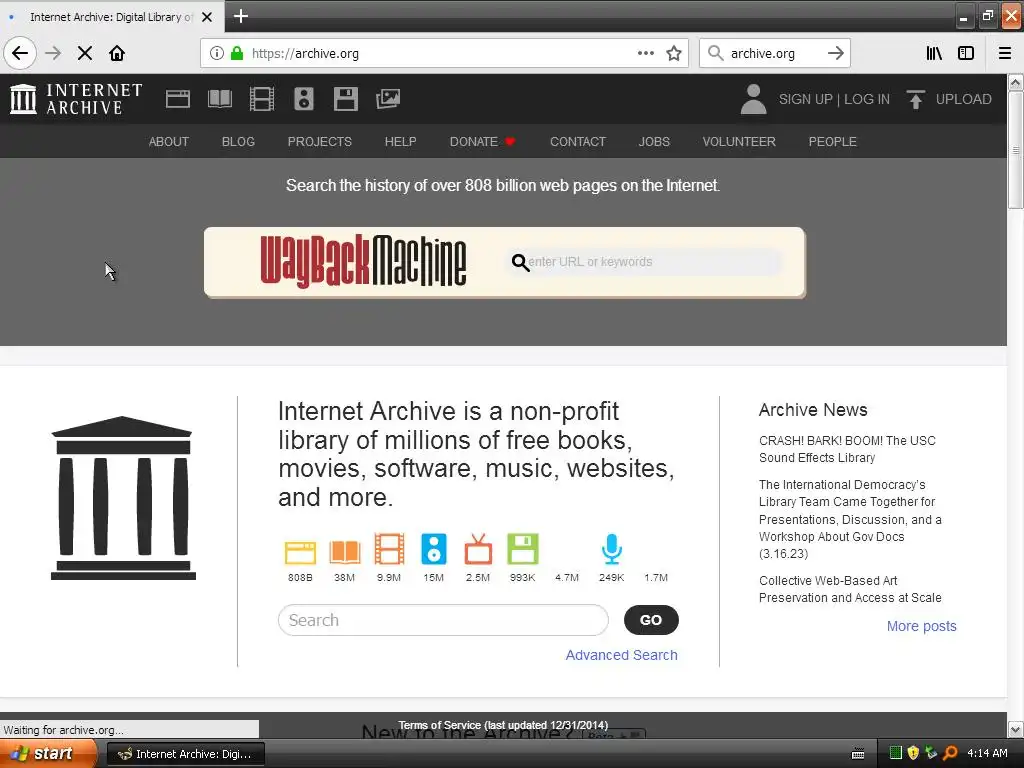Stop loading the page with the X button
The height and width of the screenshot is (768, 1024).
[85, 53]
